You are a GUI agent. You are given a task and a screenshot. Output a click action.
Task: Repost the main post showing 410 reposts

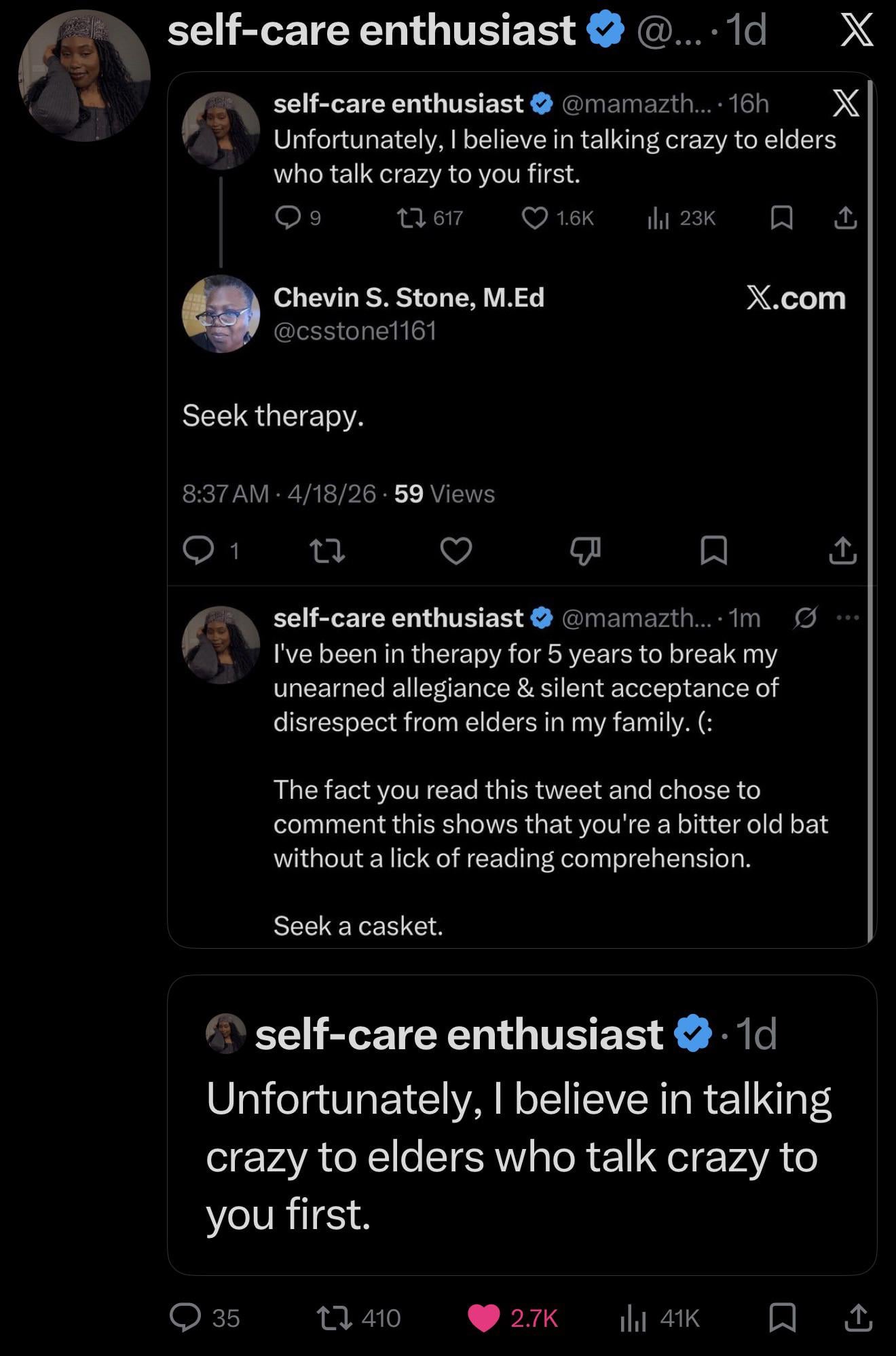pos(334,1318)
